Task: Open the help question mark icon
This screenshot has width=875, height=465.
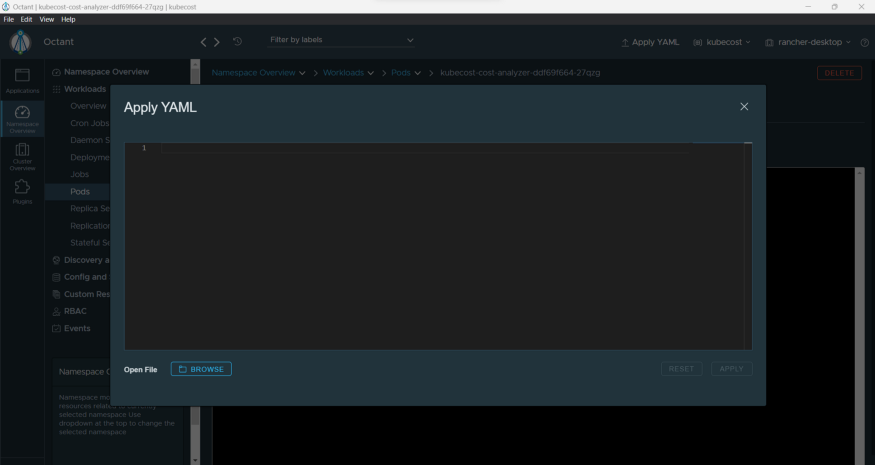Action: [x=864, y=41]
